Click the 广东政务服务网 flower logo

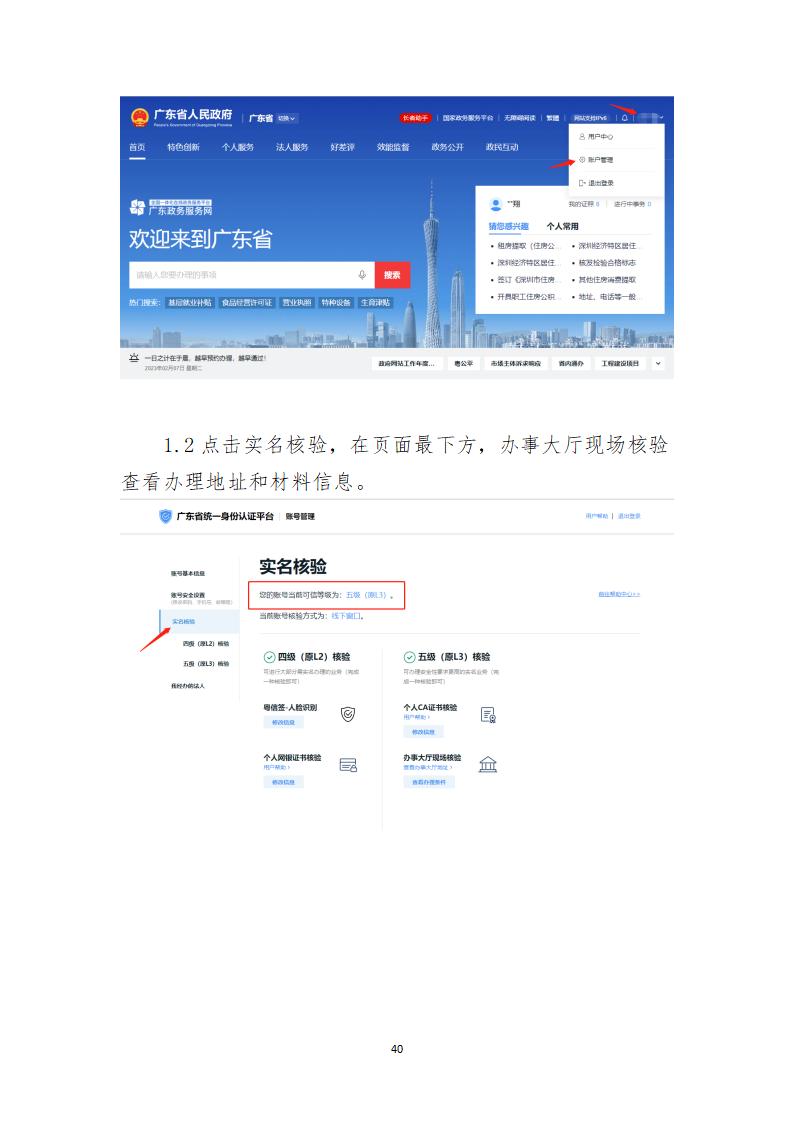tap(137, 208)
